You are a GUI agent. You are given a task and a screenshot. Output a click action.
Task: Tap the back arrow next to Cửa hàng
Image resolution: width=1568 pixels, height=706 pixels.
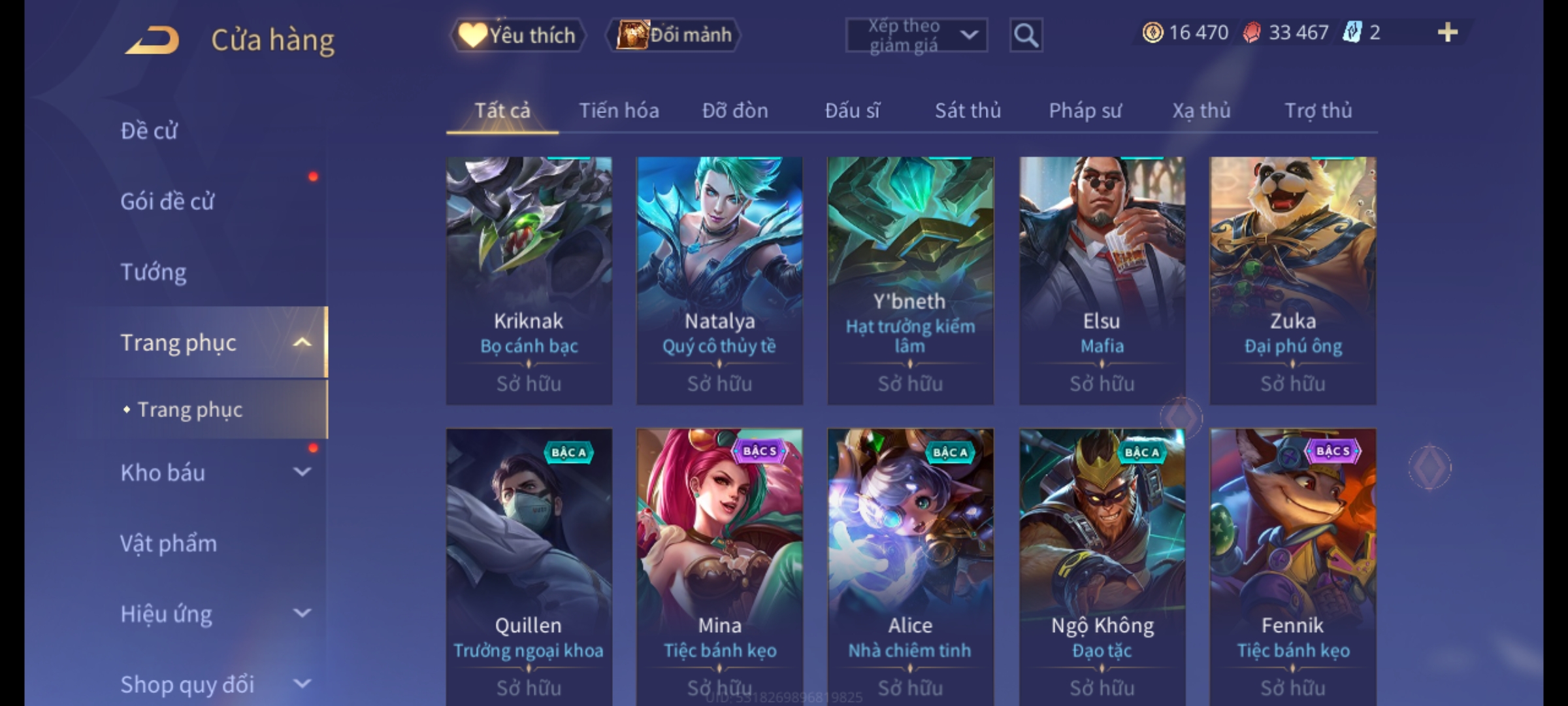(153, 41)
